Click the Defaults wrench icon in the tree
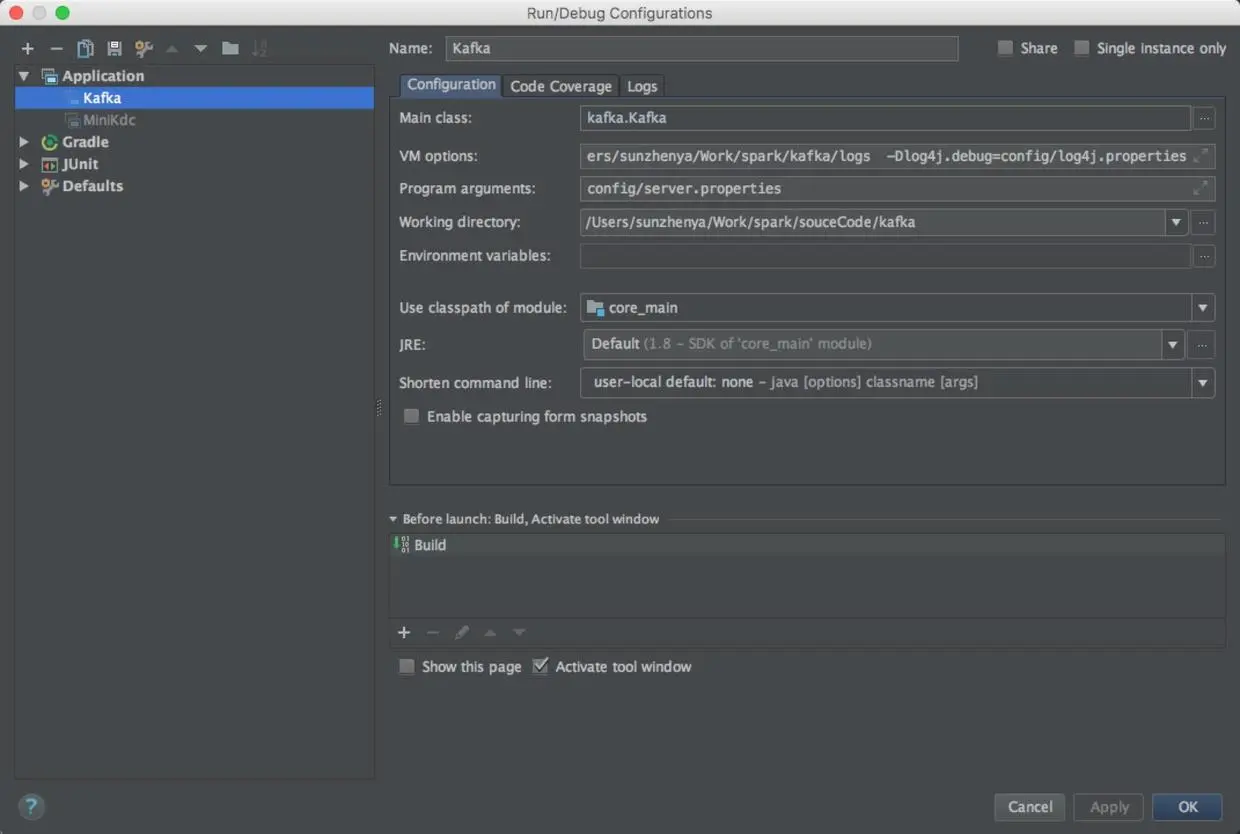 [x=49, y=186]
